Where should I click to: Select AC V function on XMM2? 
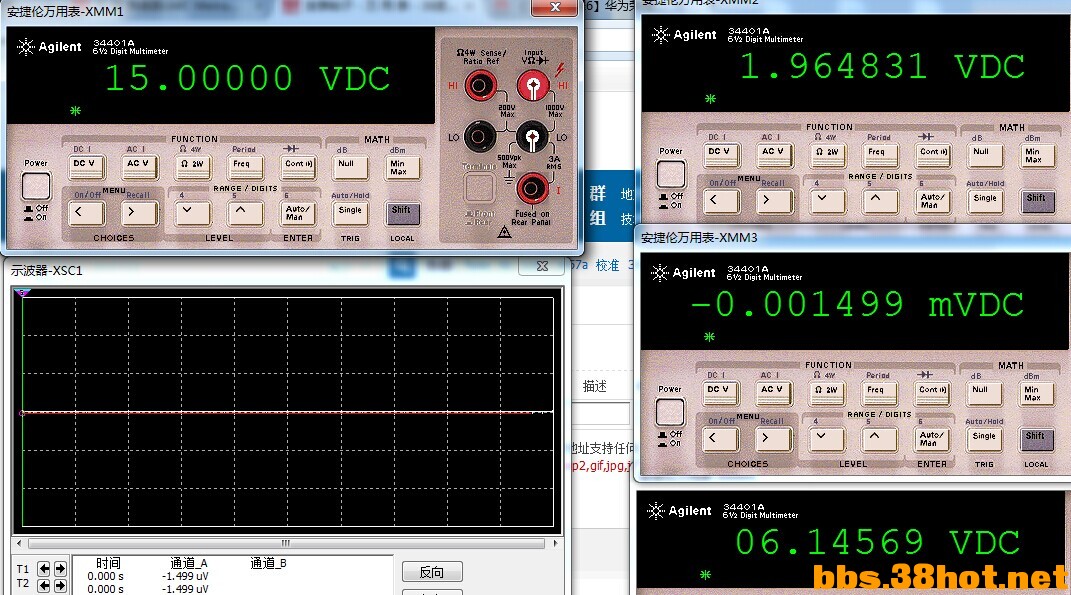tap(774, 154)
